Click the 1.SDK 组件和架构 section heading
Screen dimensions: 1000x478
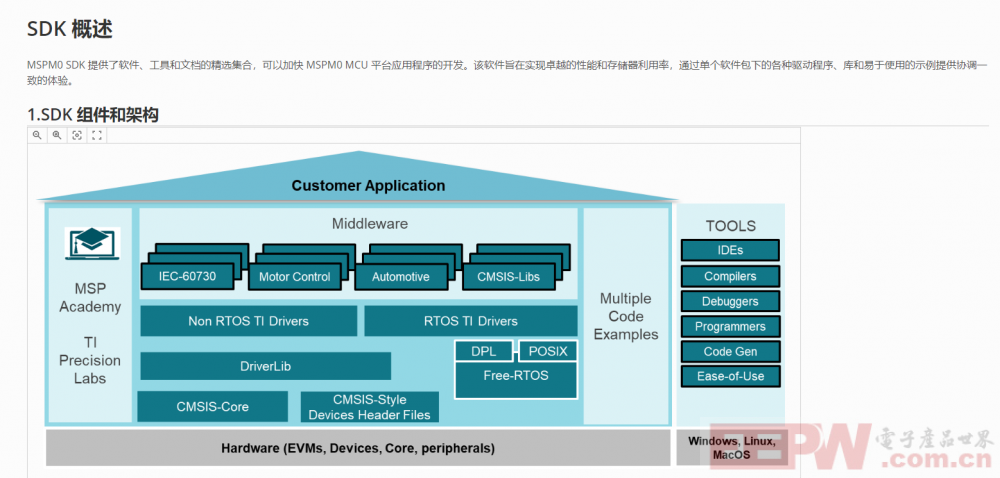click(93, 115)
